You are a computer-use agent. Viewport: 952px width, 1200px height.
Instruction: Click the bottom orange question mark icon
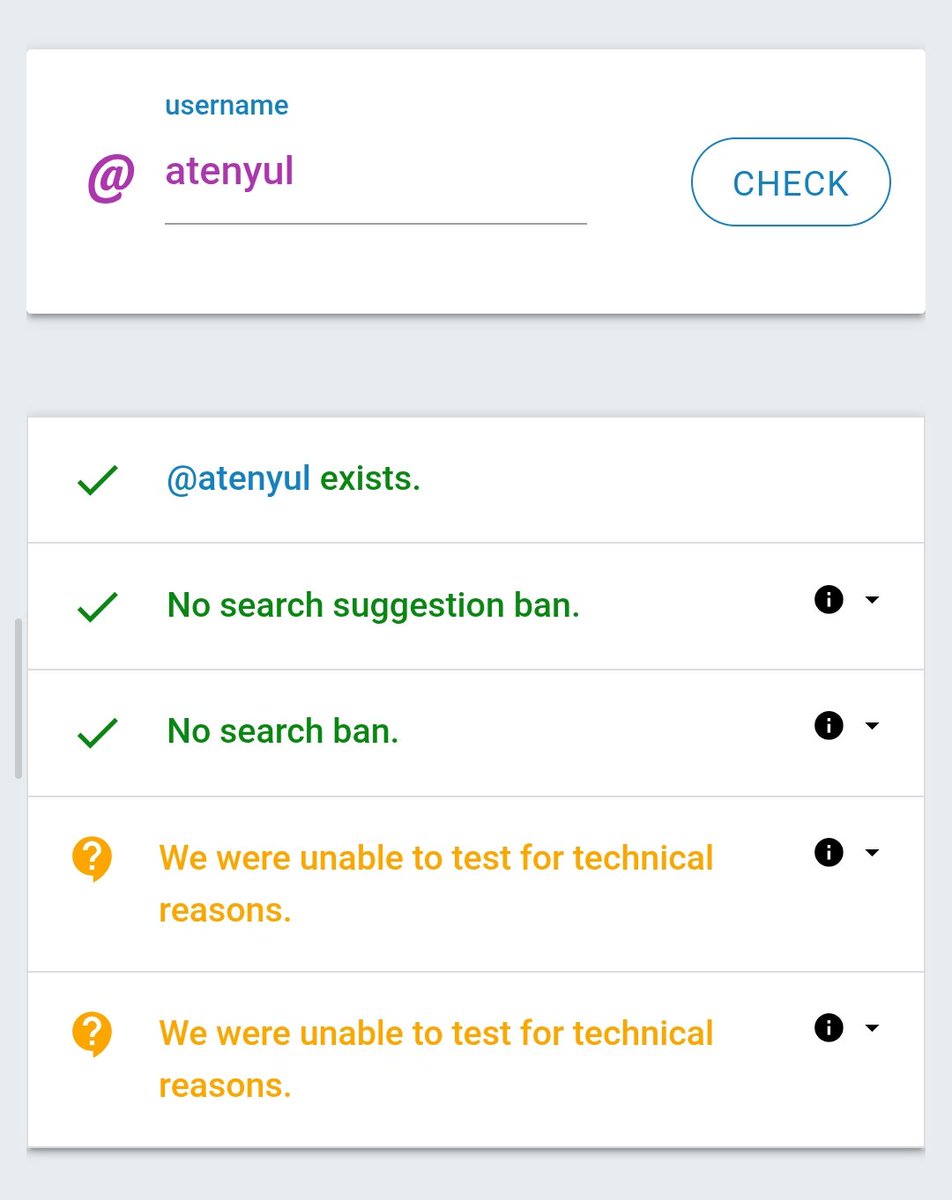[92, 1034]
